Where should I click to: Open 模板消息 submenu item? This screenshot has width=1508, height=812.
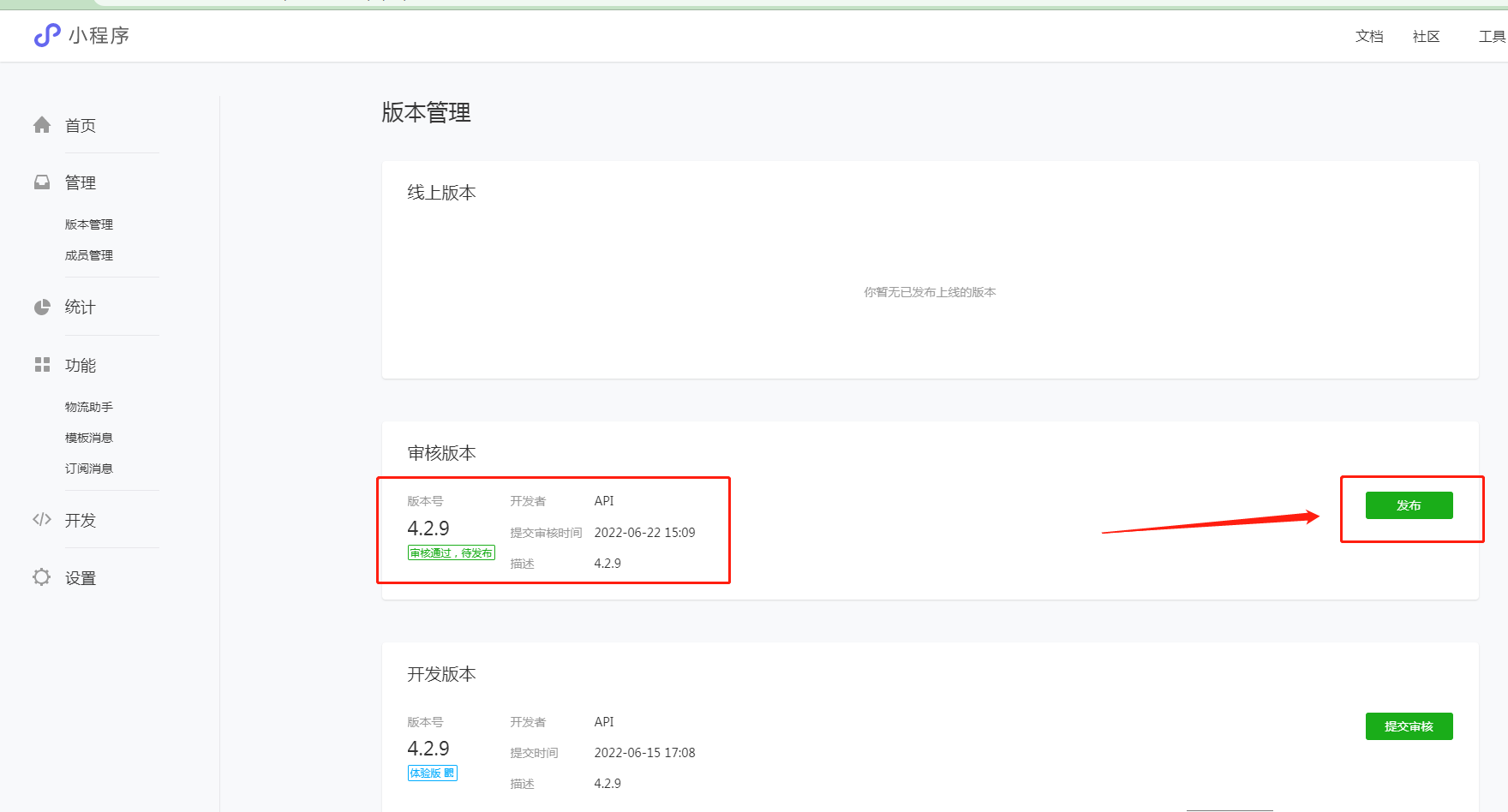[89, 438]
